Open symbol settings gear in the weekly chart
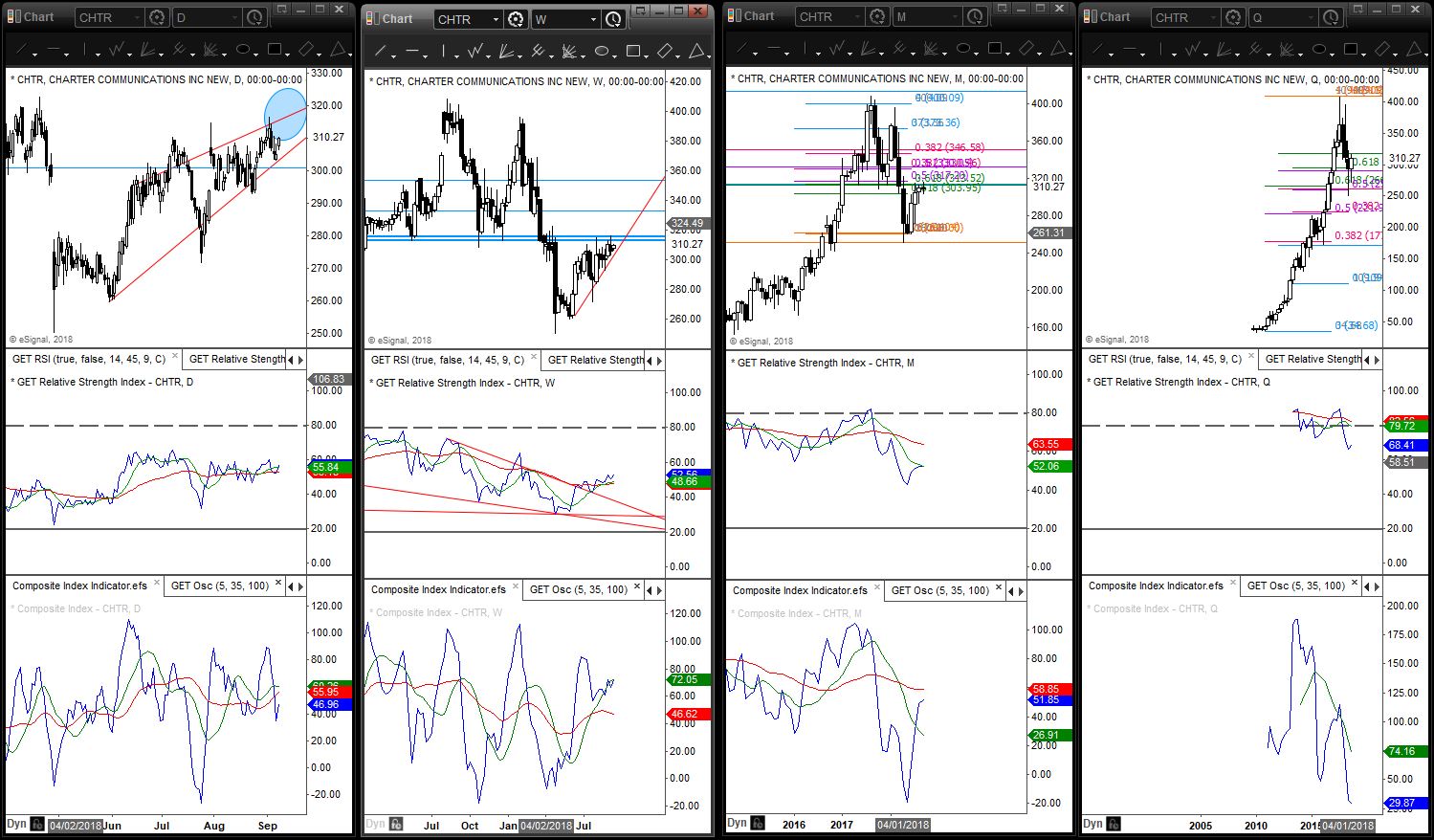This screenshot has width=1434, height=840. (x=516, y=19)
